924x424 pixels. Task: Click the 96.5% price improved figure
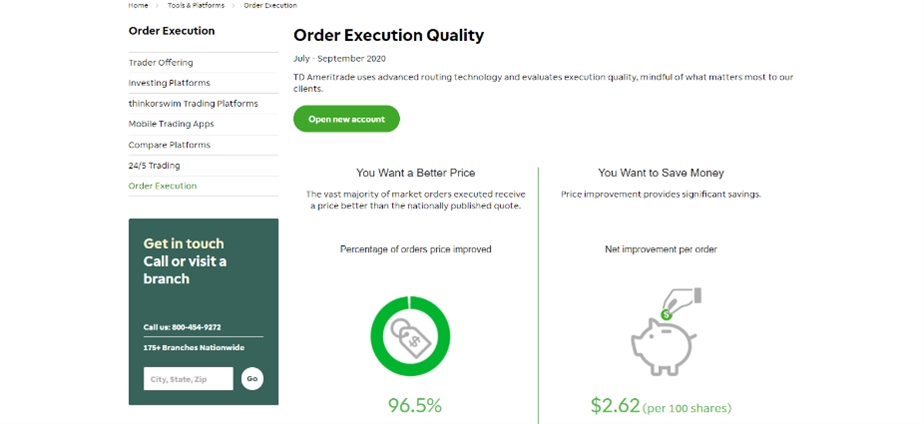coord(414,405)
